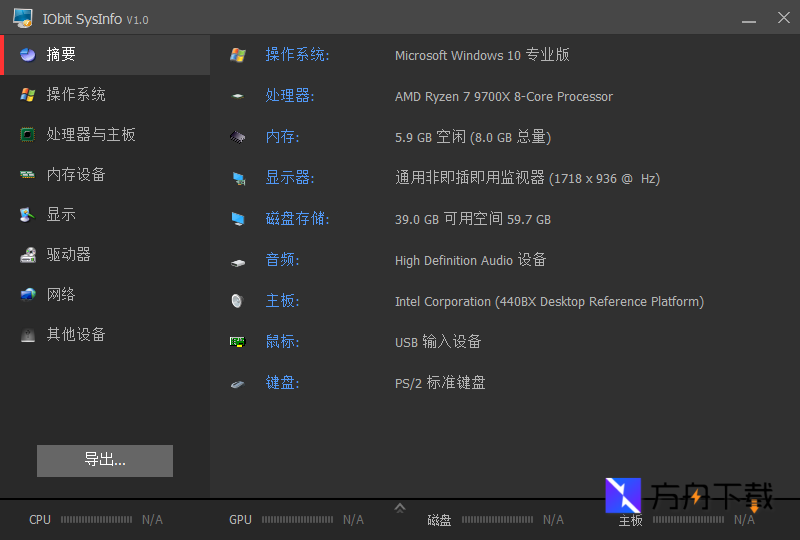The height and width of the screenshot is (540, 800).
Task: Click the disk storage icon next to 磁盘存储:
Action: tap(238, 219)
